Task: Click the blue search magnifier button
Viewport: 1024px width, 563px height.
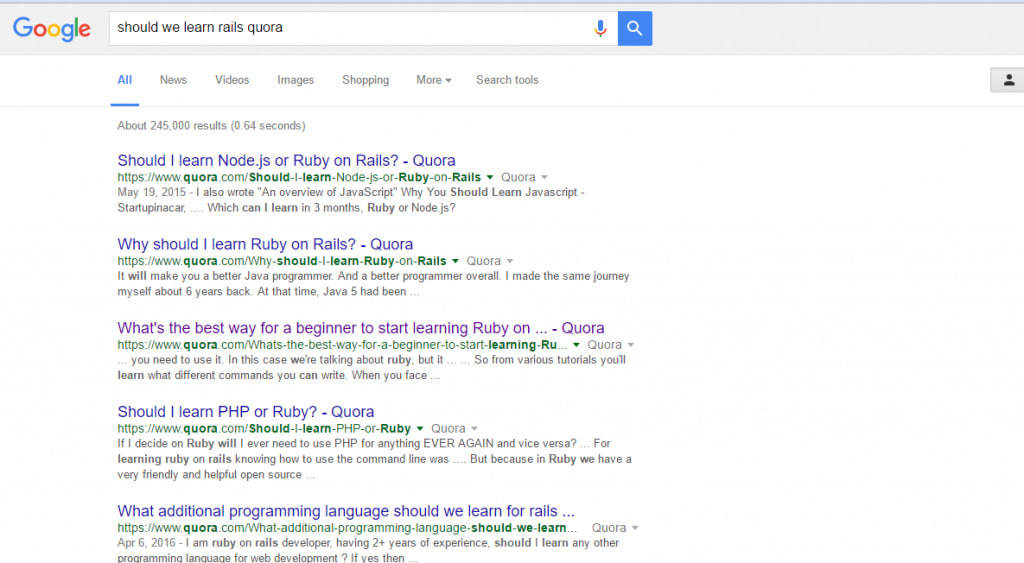Action: (x=635, y=28)
